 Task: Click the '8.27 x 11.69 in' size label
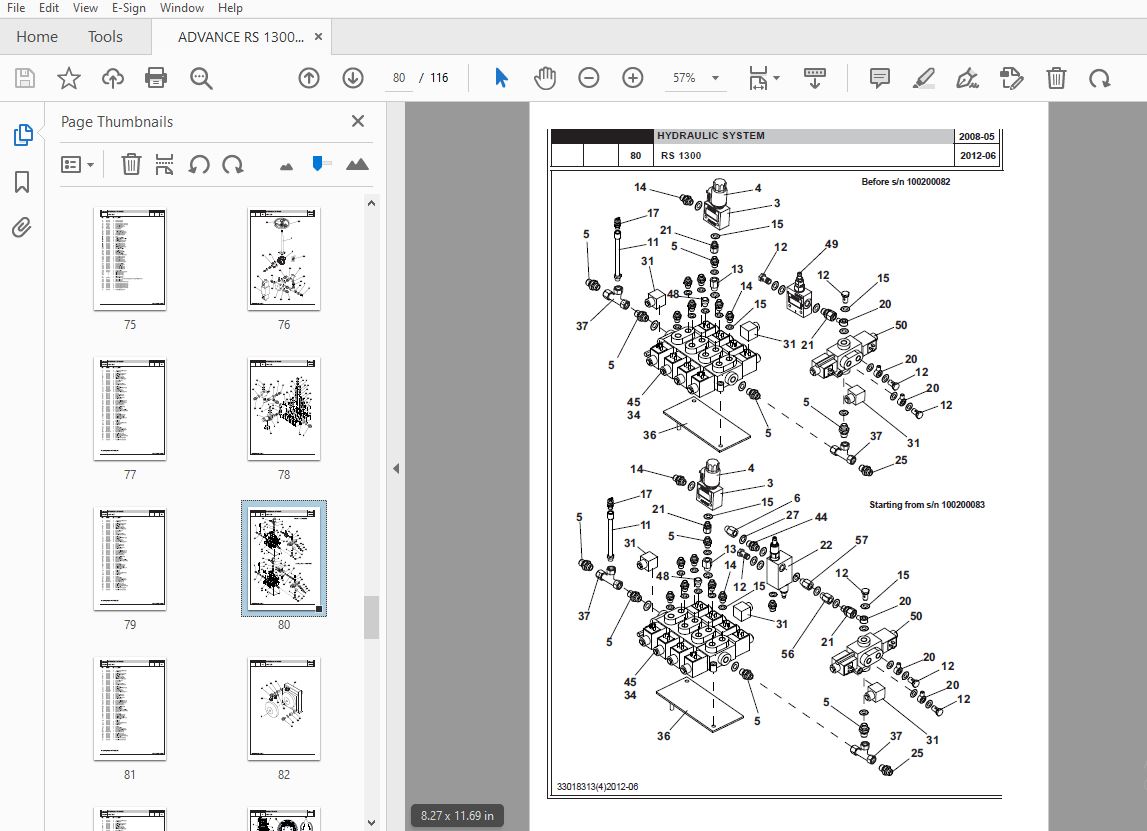click(457, 816)
